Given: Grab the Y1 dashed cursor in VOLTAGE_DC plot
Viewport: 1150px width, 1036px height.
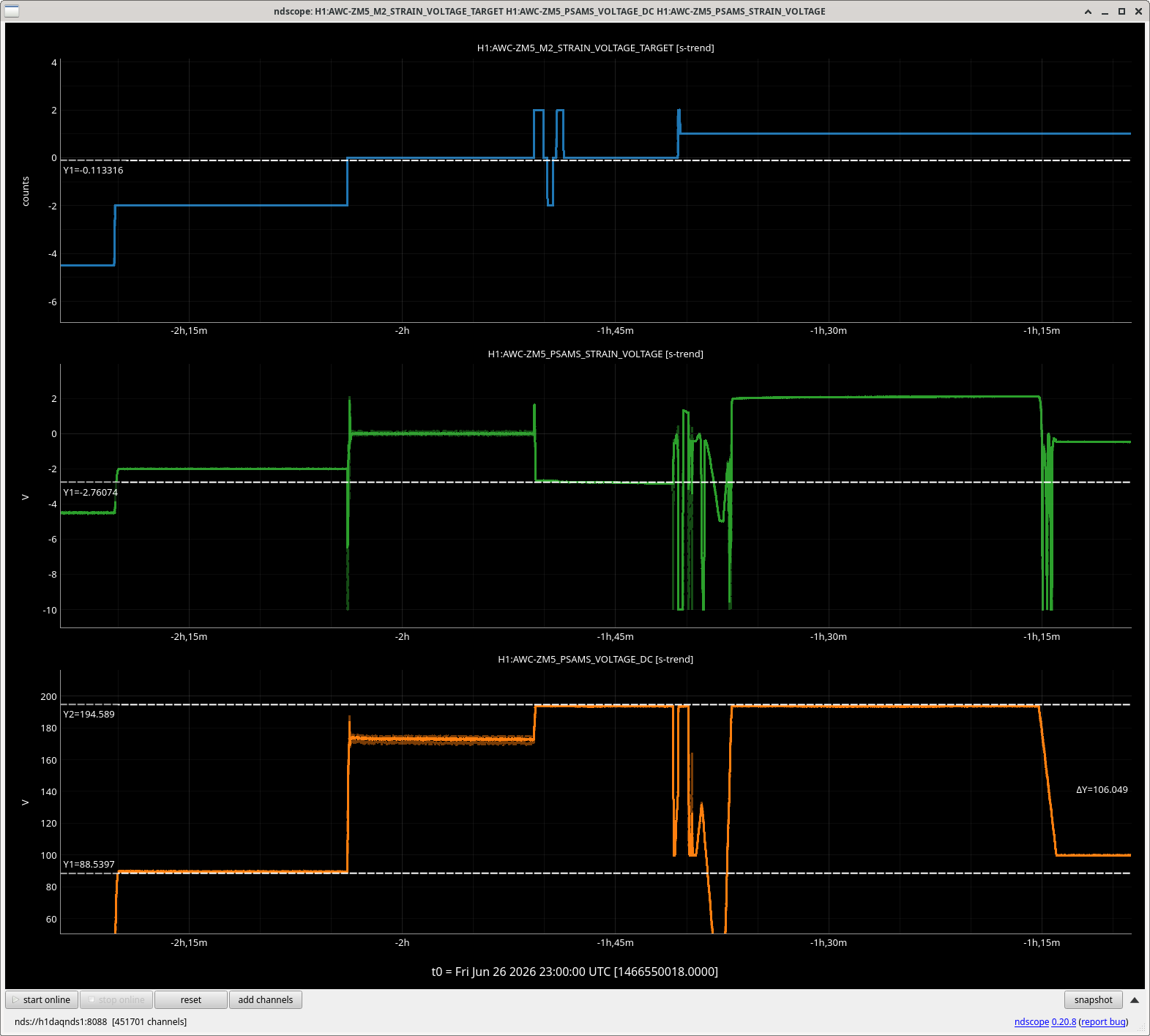Looking at the screenshot, I should 596,873.
